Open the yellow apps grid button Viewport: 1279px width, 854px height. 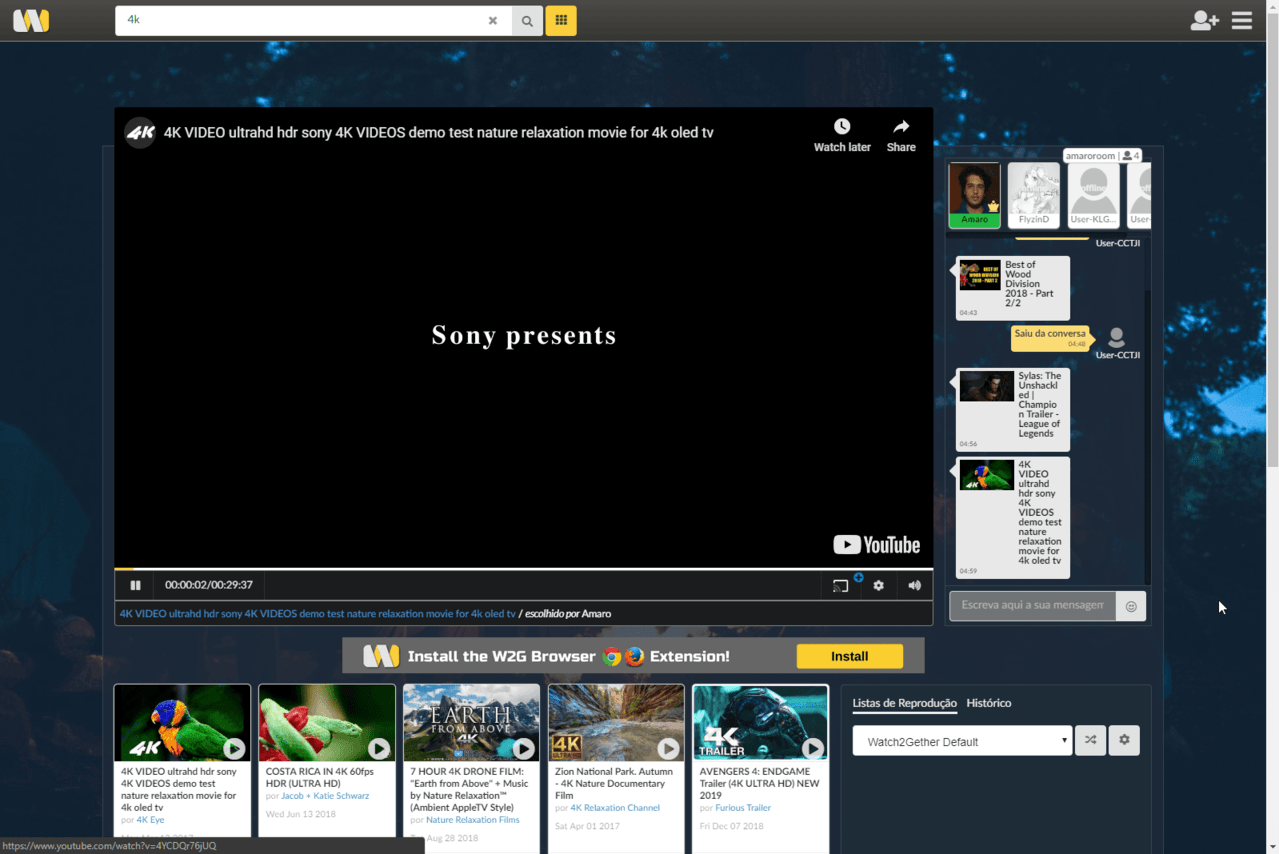point(561,21)
